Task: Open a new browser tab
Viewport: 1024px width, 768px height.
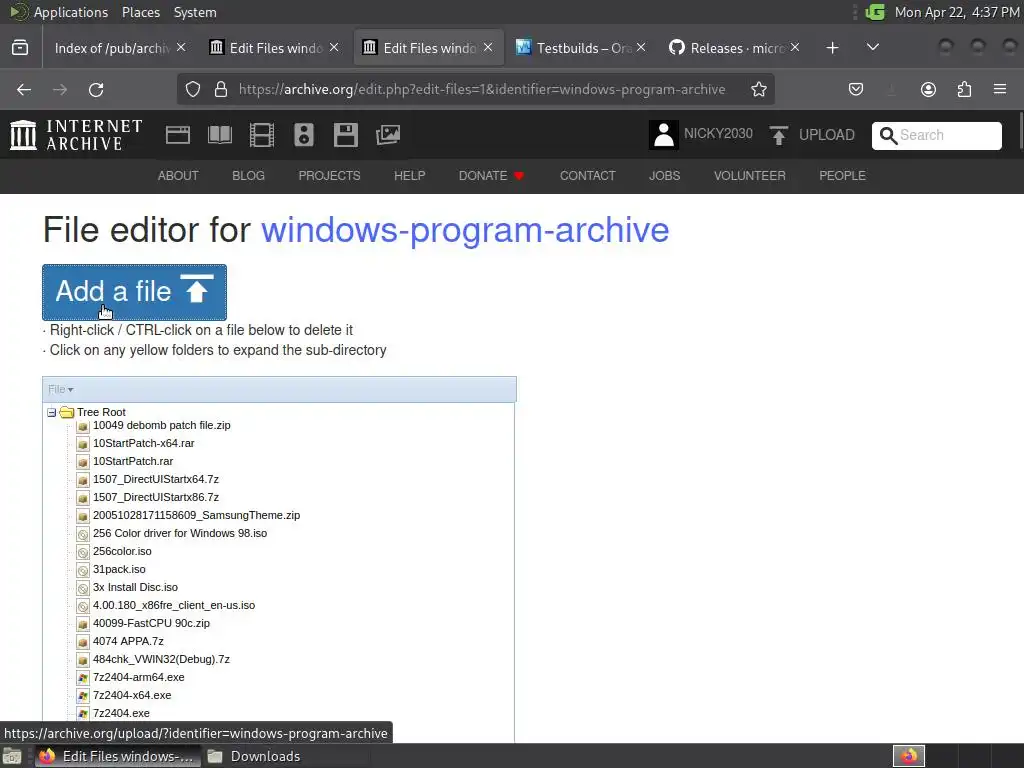Action: point(832,48)
